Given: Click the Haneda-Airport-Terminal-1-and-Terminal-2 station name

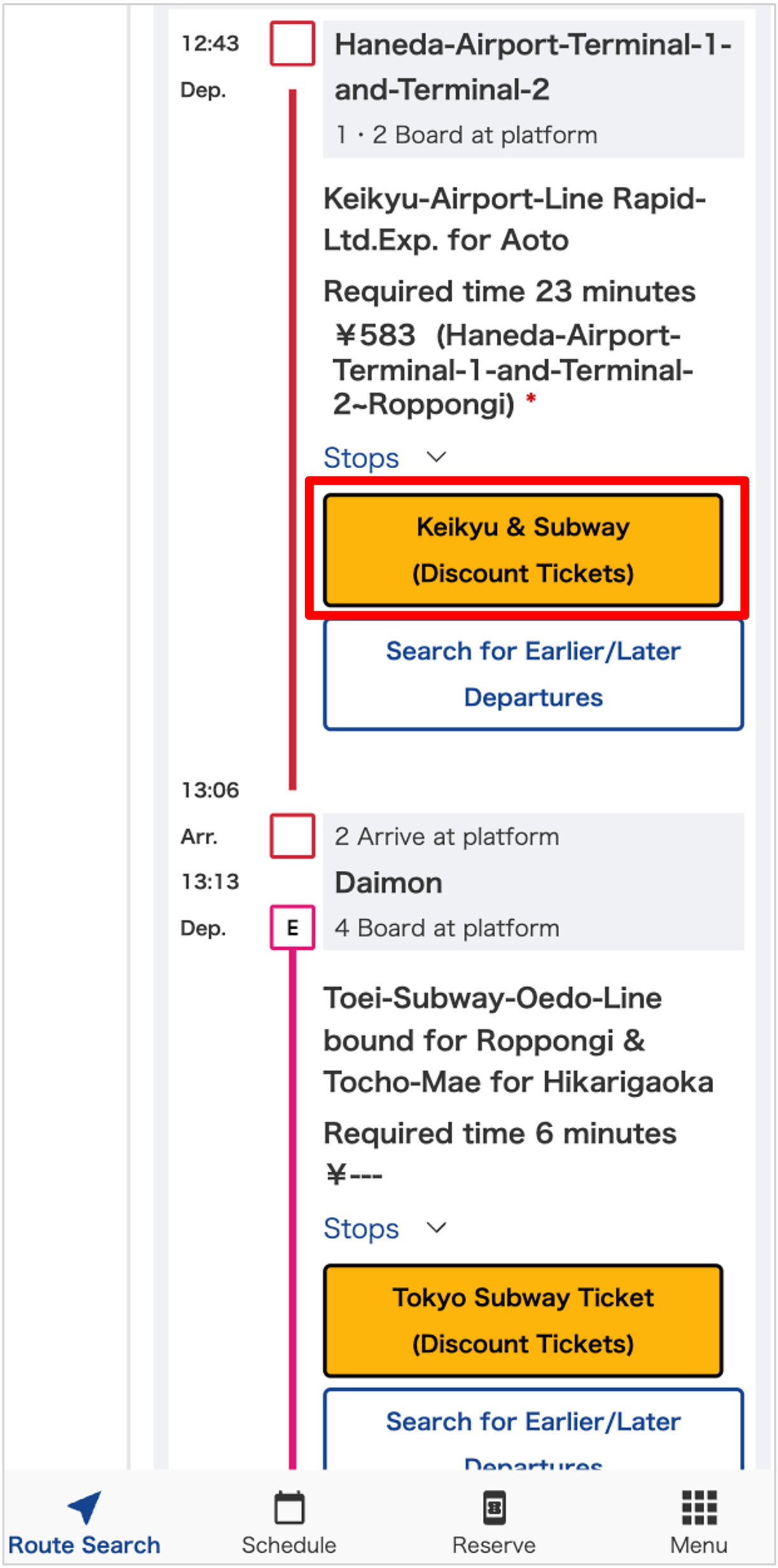Looking at the screenshot, I should pyautogui.click(x=532, y=67).
